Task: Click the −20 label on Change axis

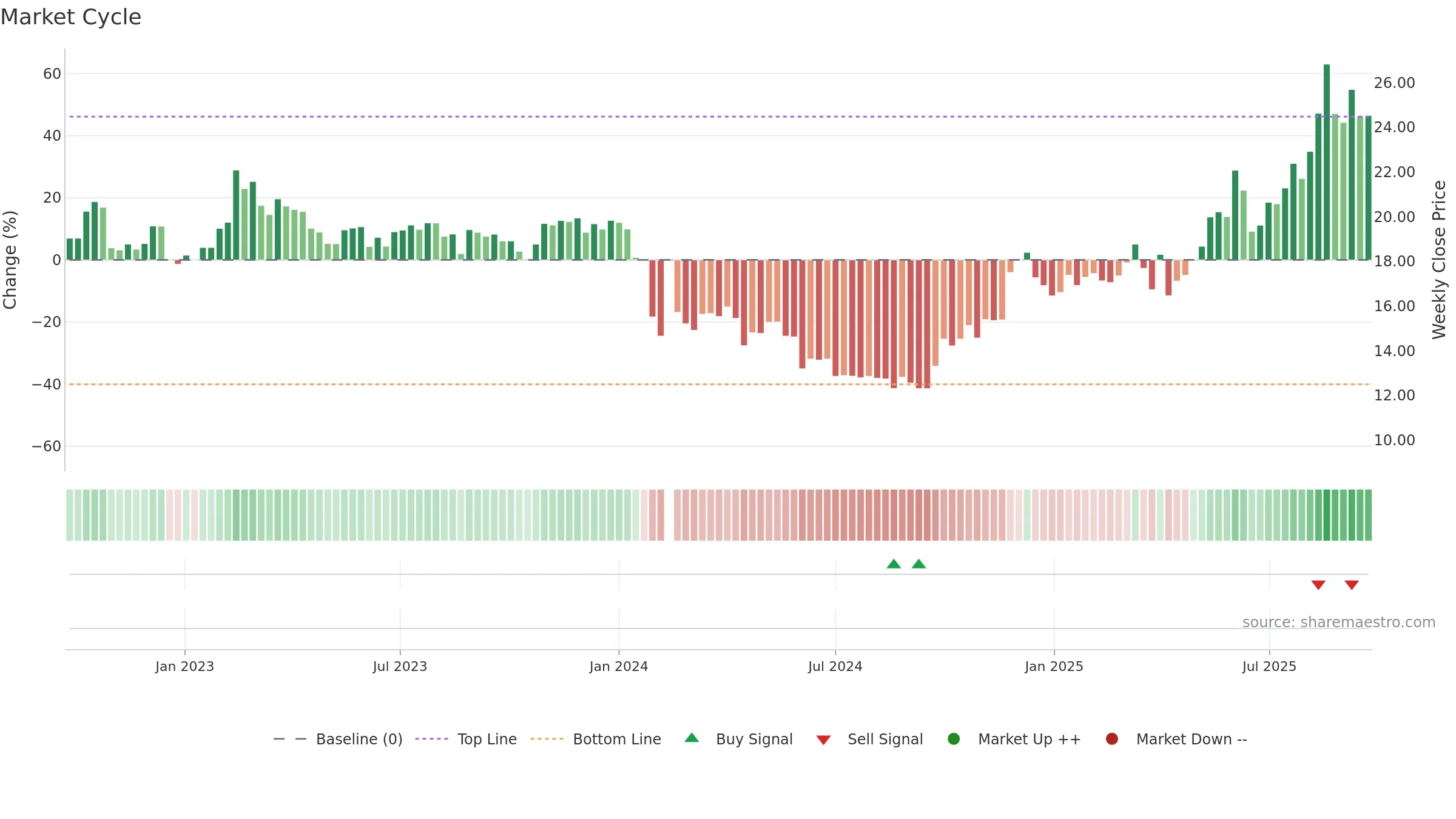Action: (x=47, y=322)
